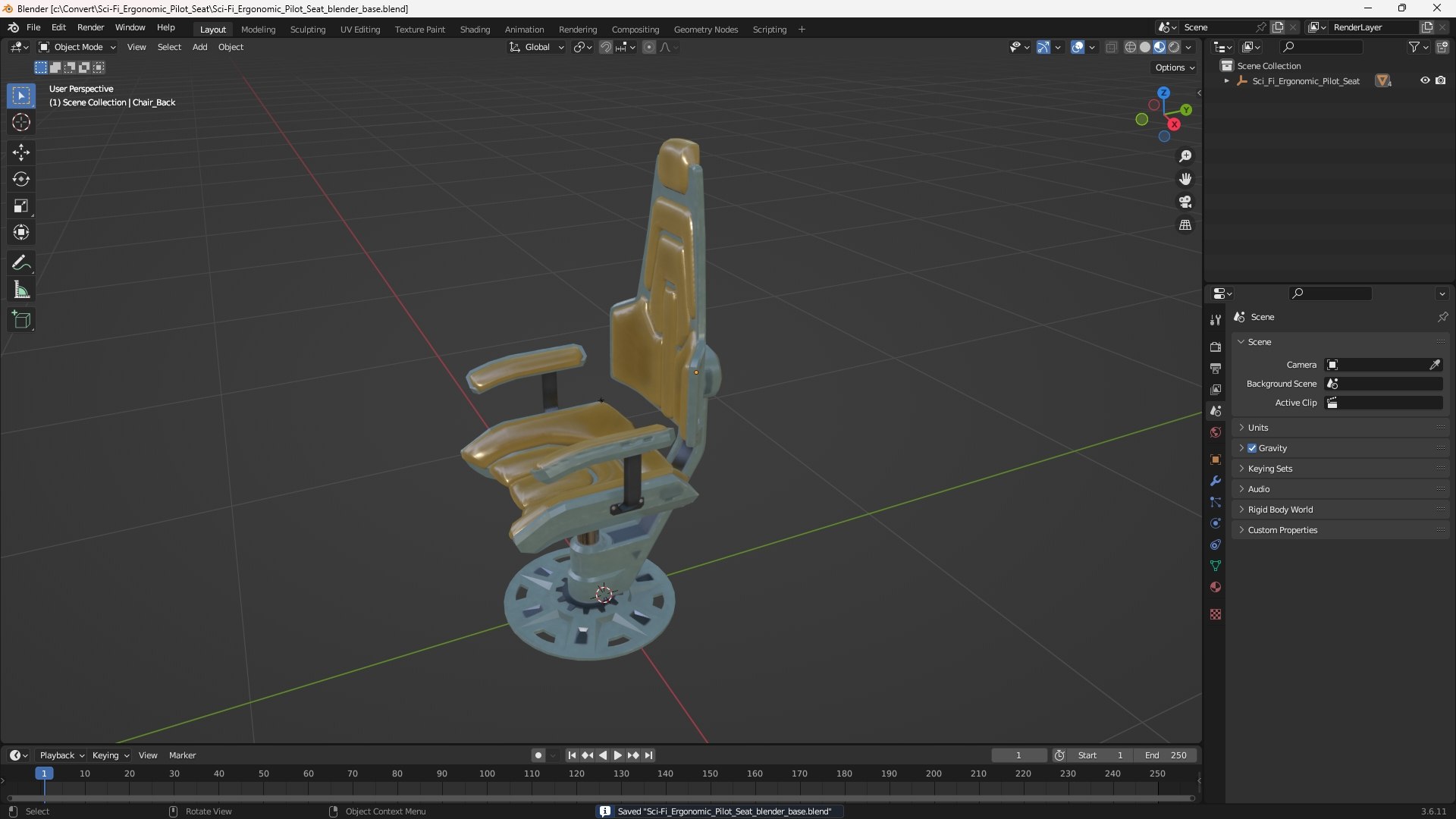The height and width of the screenshot is (819, 1456).
Task: Open the Add menu in viewport header
Action: pos(199,47)
